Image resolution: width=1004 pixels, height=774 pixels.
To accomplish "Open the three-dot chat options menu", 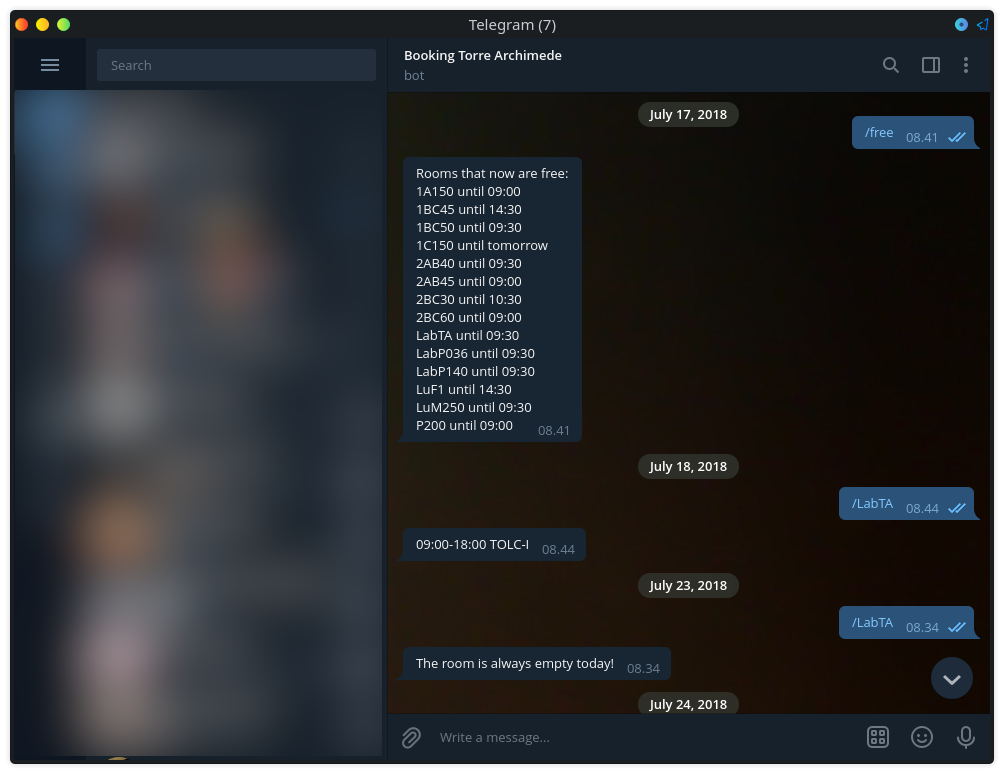I will (x=965, y=65).
